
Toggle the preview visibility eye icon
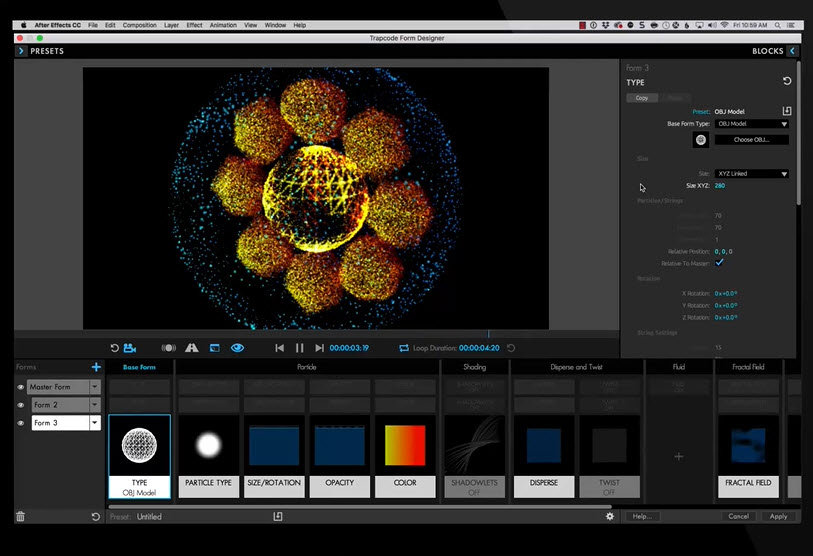(237, 348)
